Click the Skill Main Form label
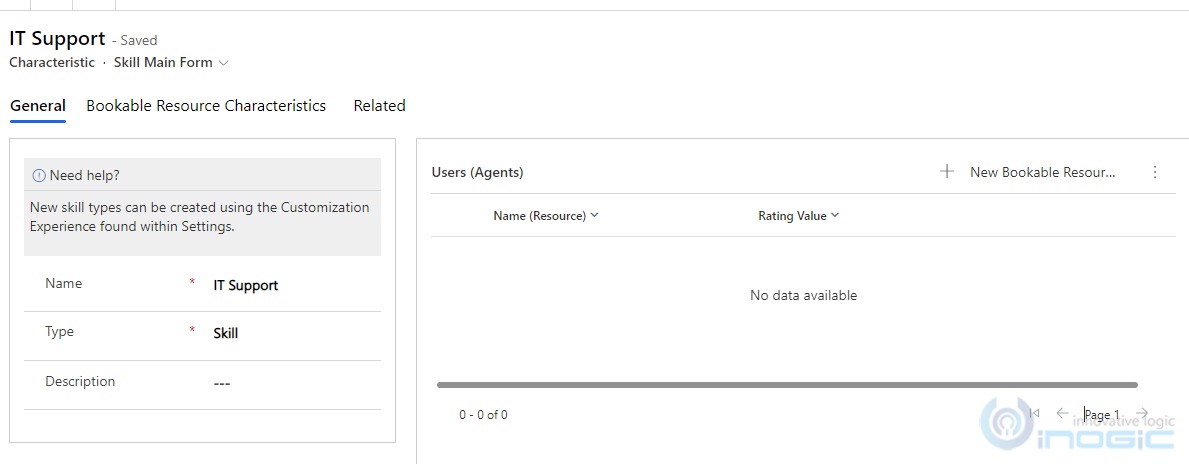This screenshot has height=464, width=1189. [163, 63]
